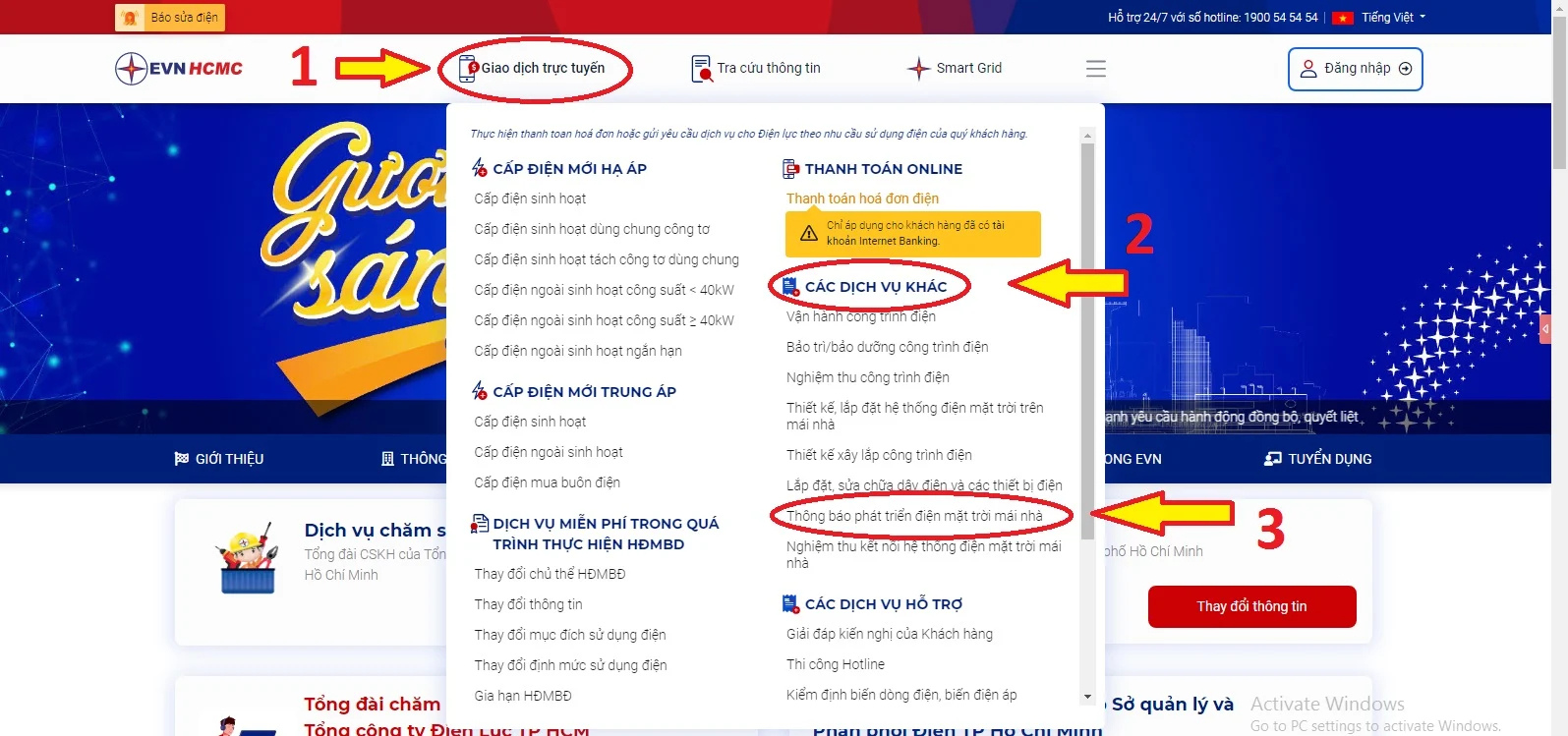
Task: Open Giải đáp kiến nghị của Khách hàng
Action: 889,634
